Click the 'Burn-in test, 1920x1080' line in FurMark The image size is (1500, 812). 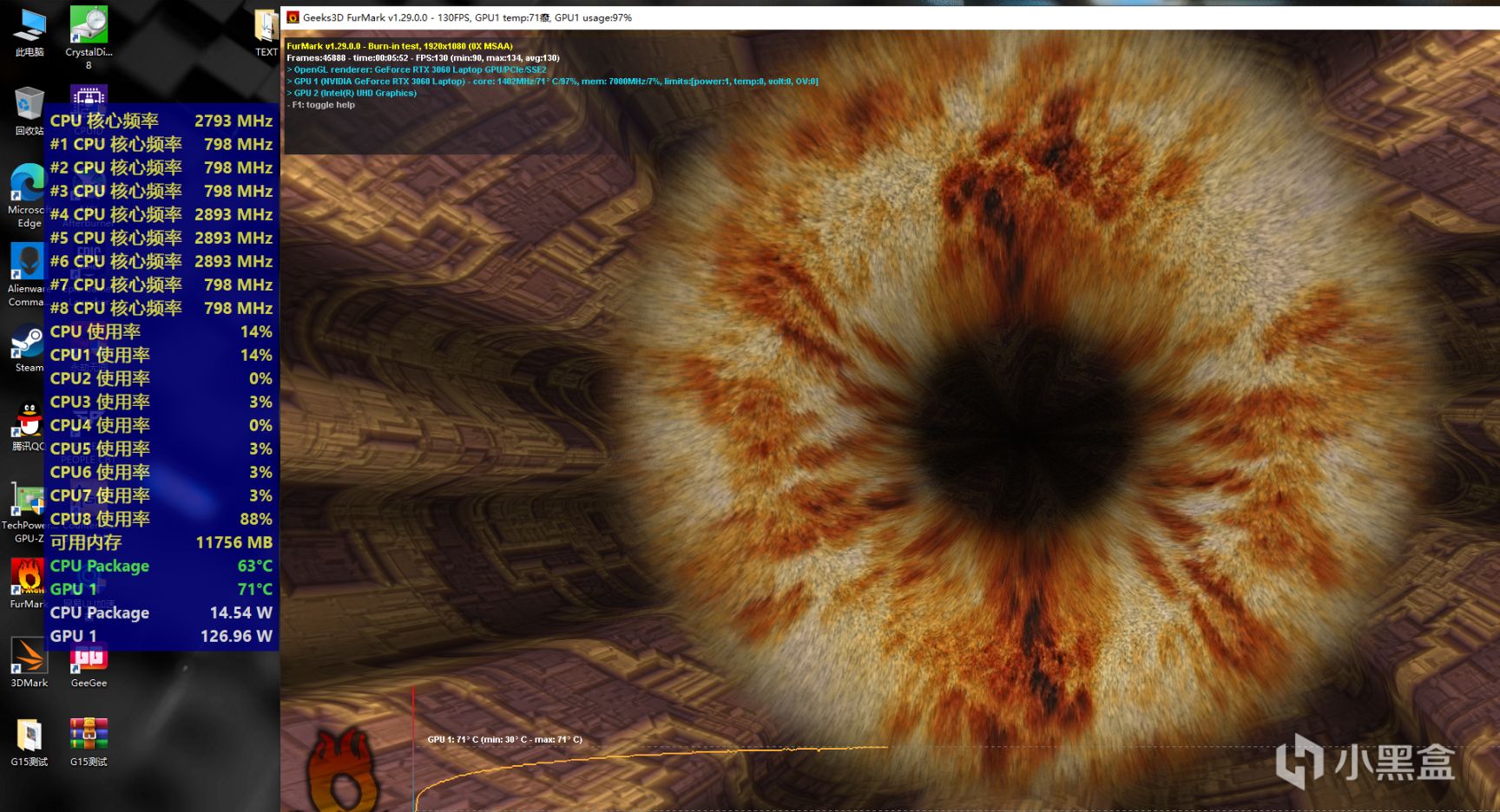tap(399, 46)
